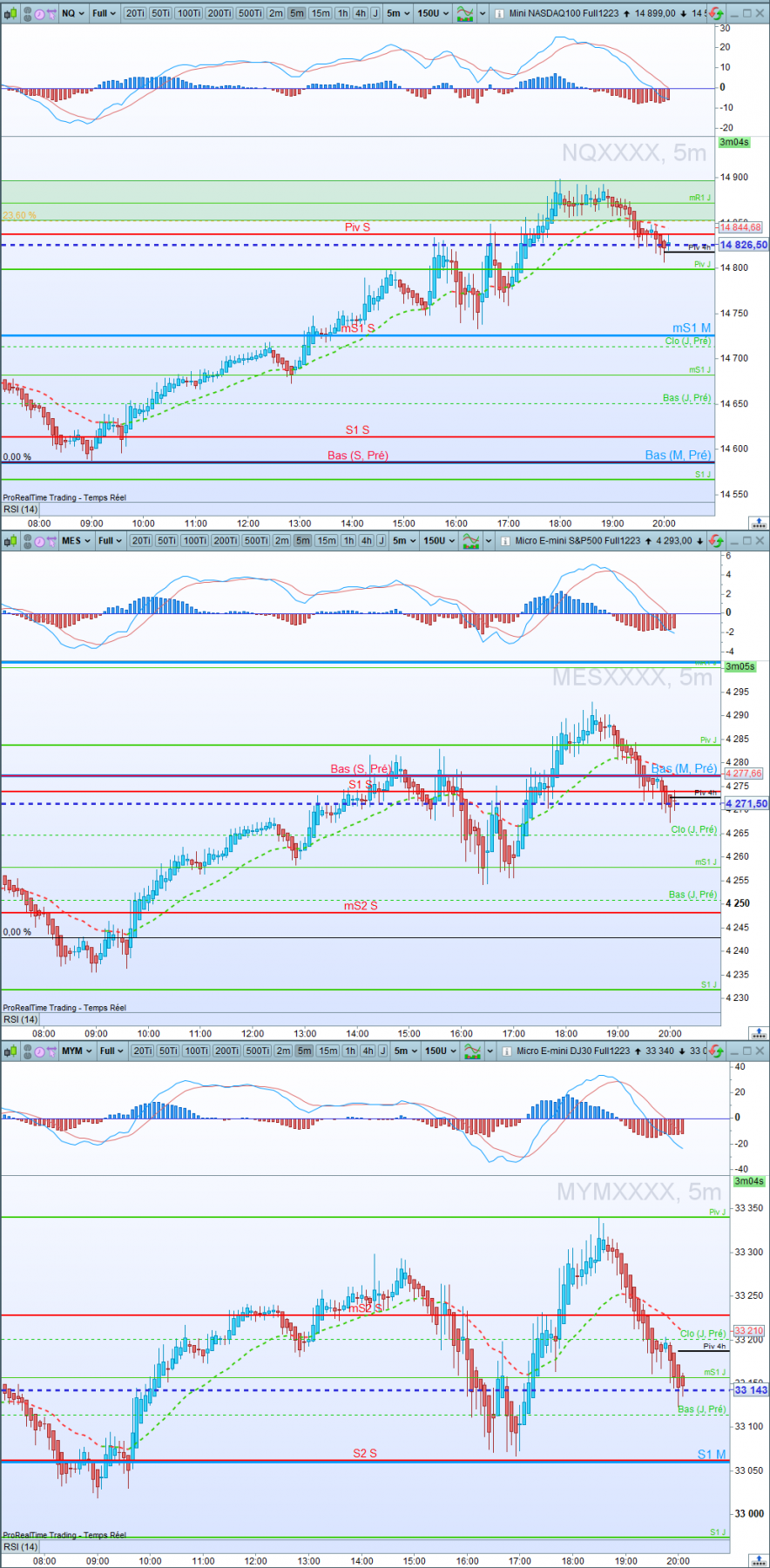Click 200Ti button in MES chart toolbar

(x=226, y=541)
